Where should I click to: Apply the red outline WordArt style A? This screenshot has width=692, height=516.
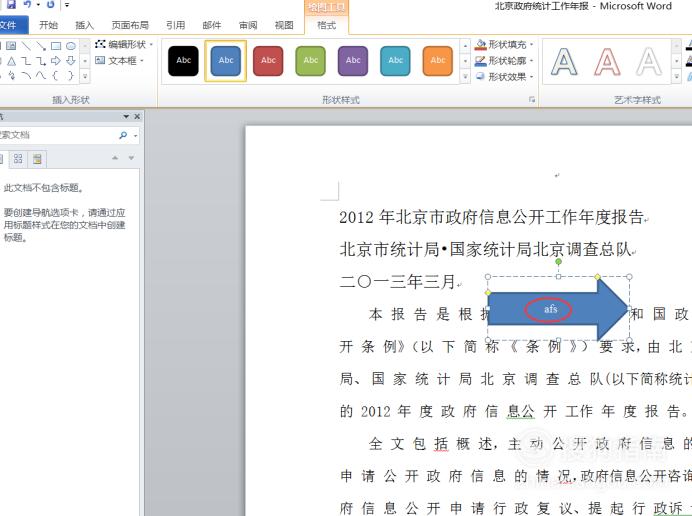pos(607,61)
